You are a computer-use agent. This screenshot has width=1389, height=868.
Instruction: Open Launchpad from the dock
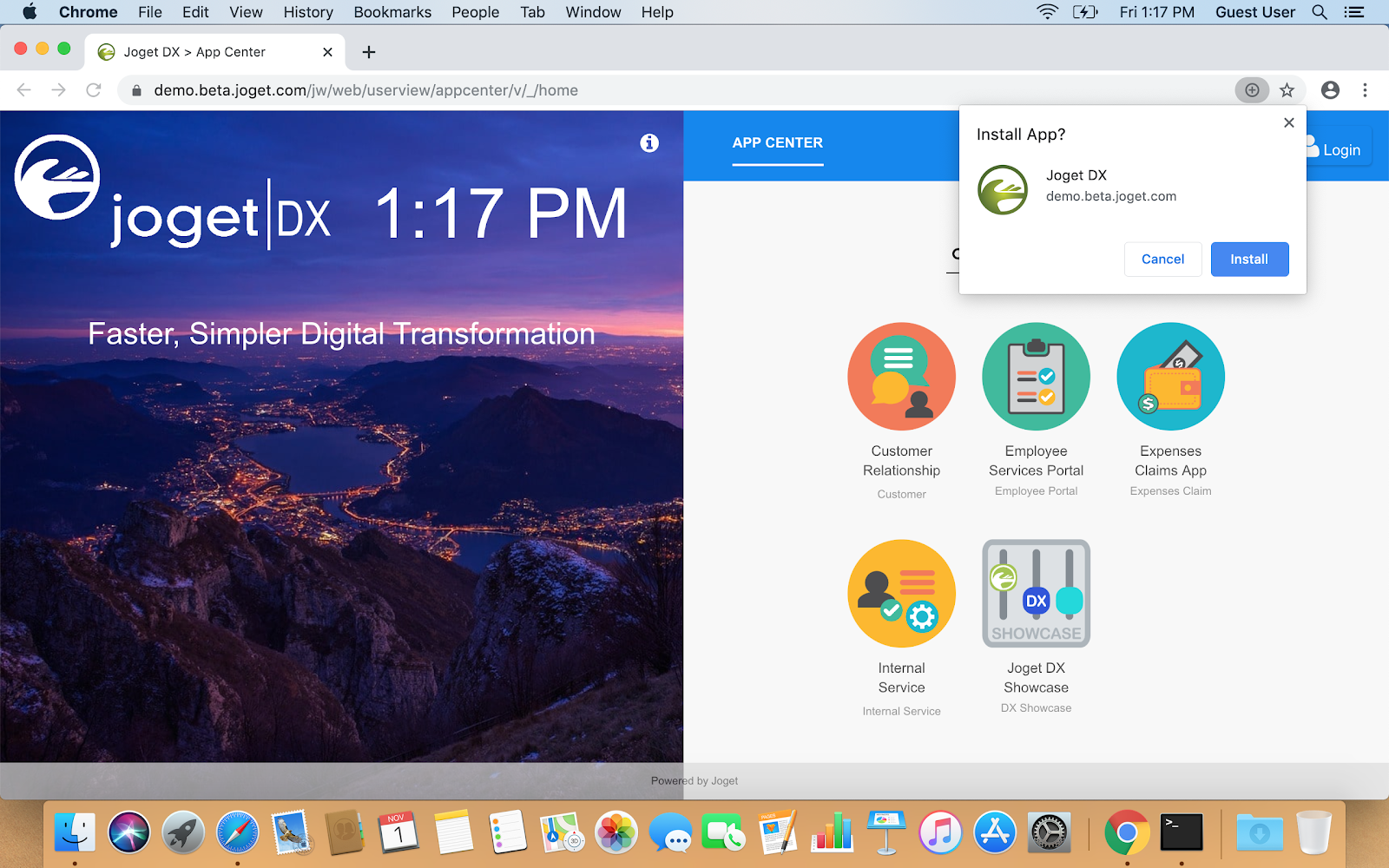pos(183,833)
